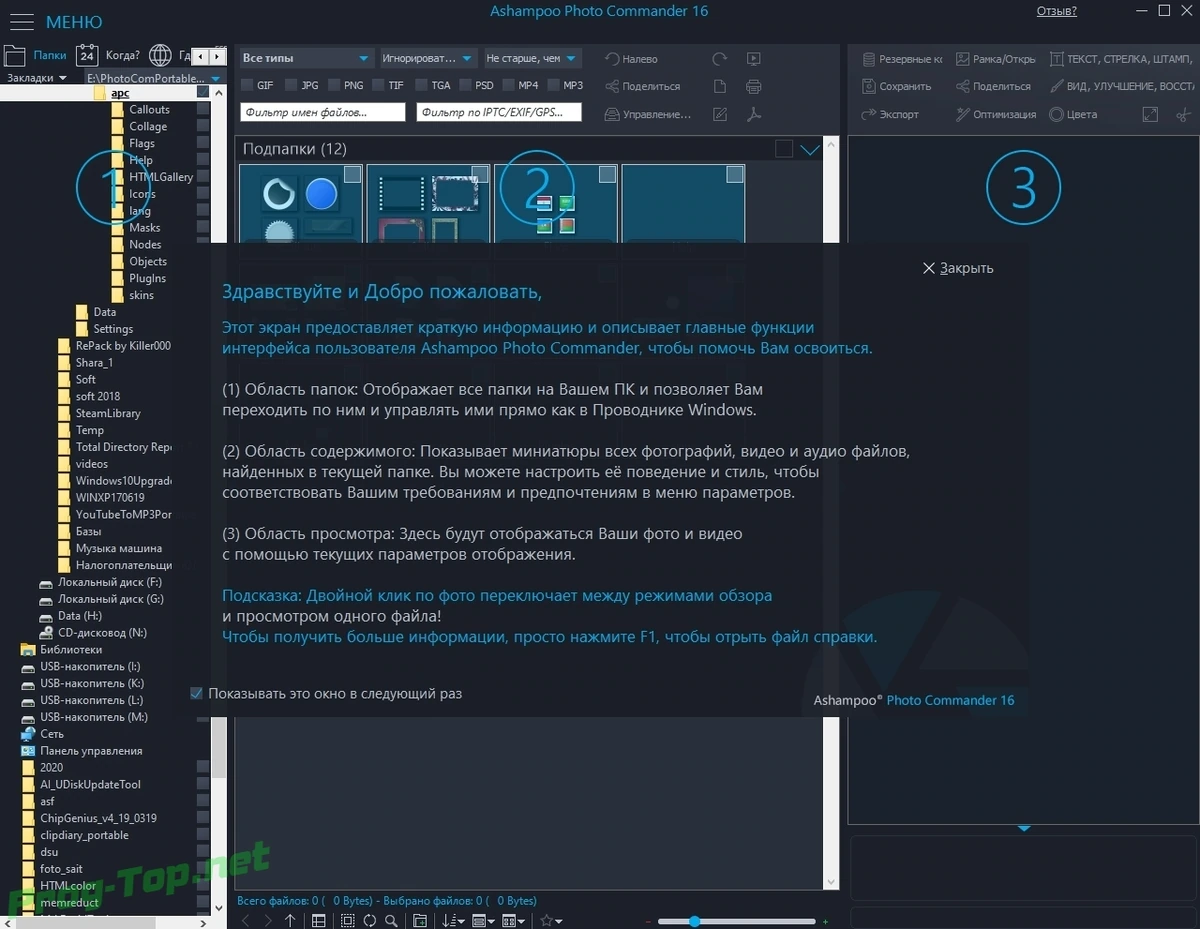Click the new folder plus icon
The height and width of the screenshot is (929, 1200).
tap(420, 920)
